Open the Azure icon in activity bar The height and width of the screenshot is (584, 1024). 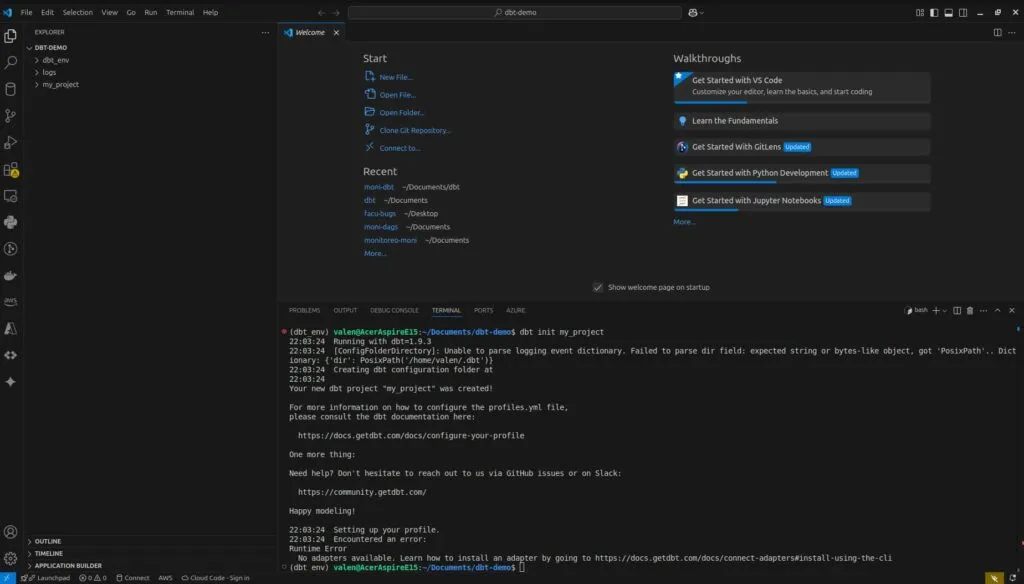(x=10, y=329)
